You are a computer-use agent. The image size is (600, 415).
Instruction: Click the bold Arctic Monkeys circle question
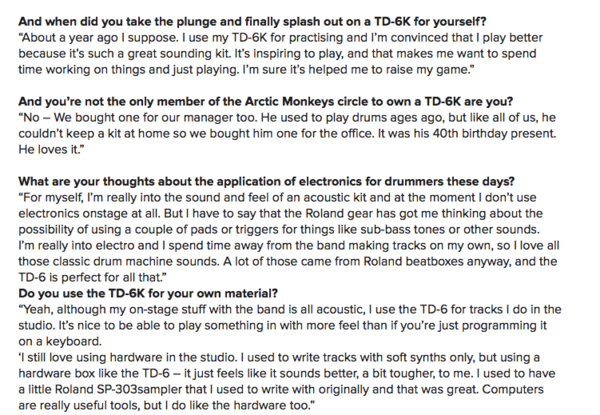tap(266, 101)
